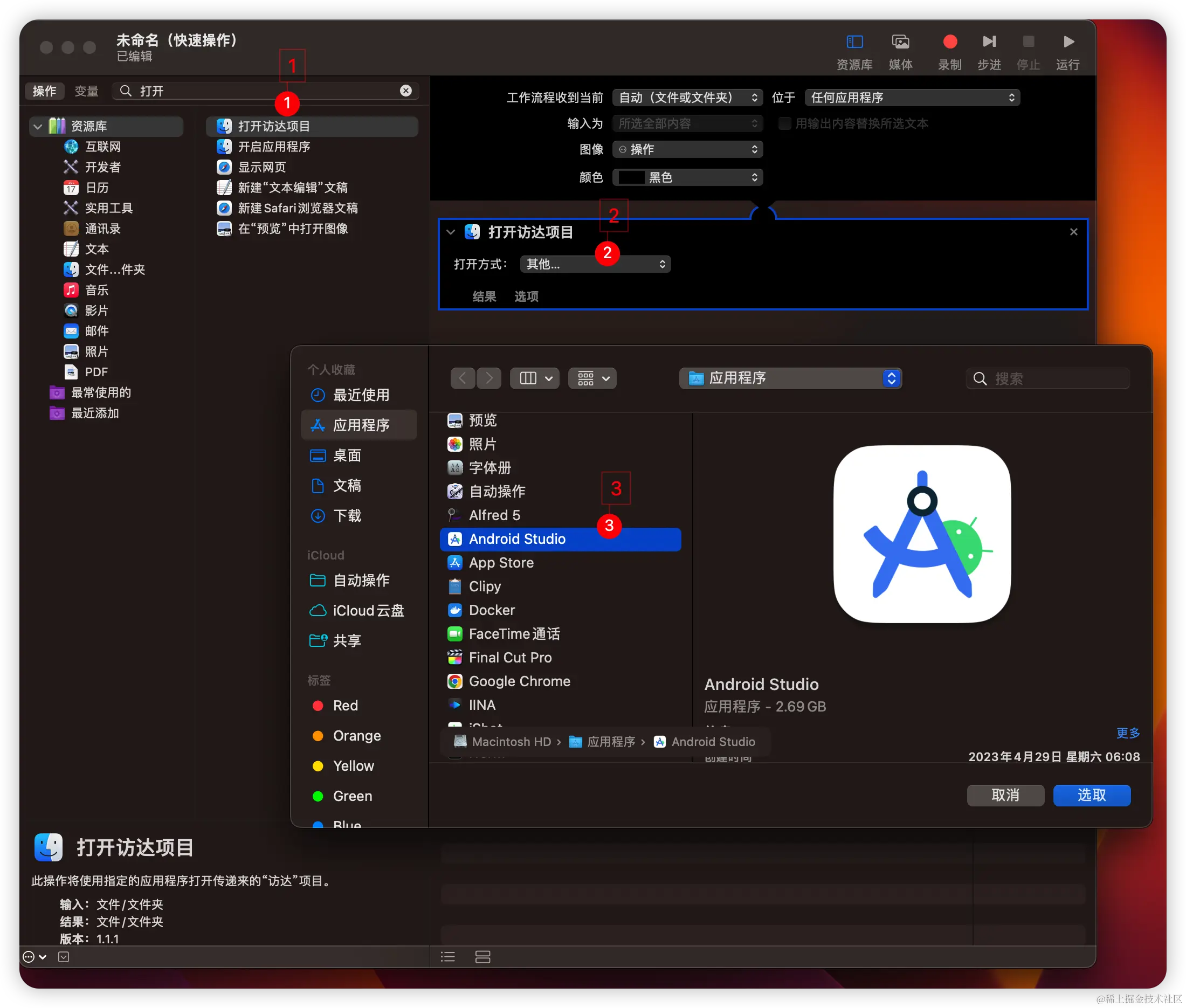
Task: Toggle the replace-selected-text checkbox
Action: click(x=784, y=123)
